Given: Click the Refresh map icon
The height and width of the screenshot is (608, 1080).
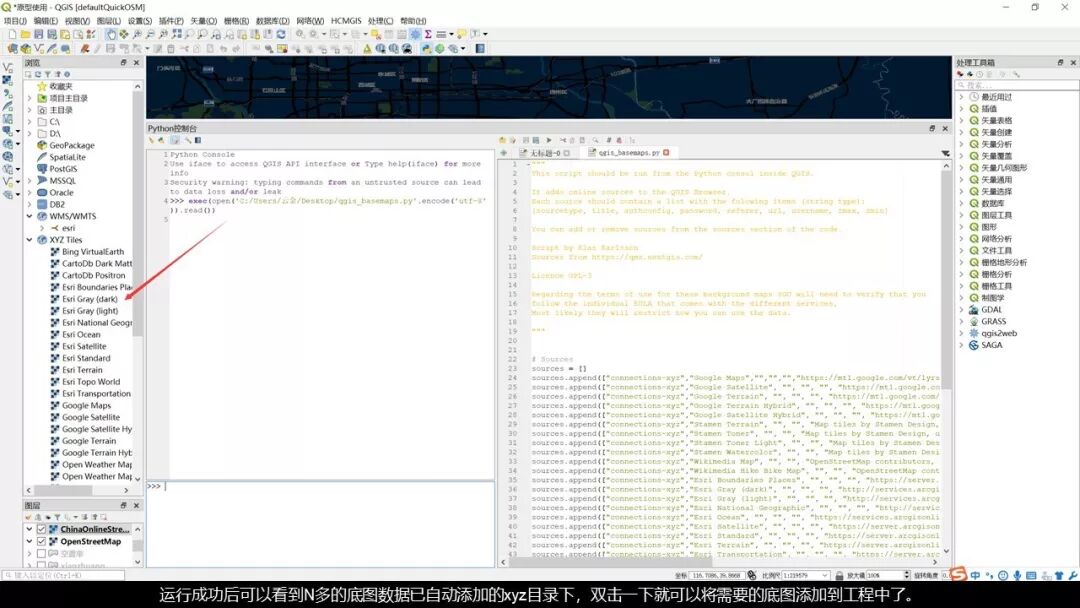Looking at the screenshot, I should (x=281, y=34).
